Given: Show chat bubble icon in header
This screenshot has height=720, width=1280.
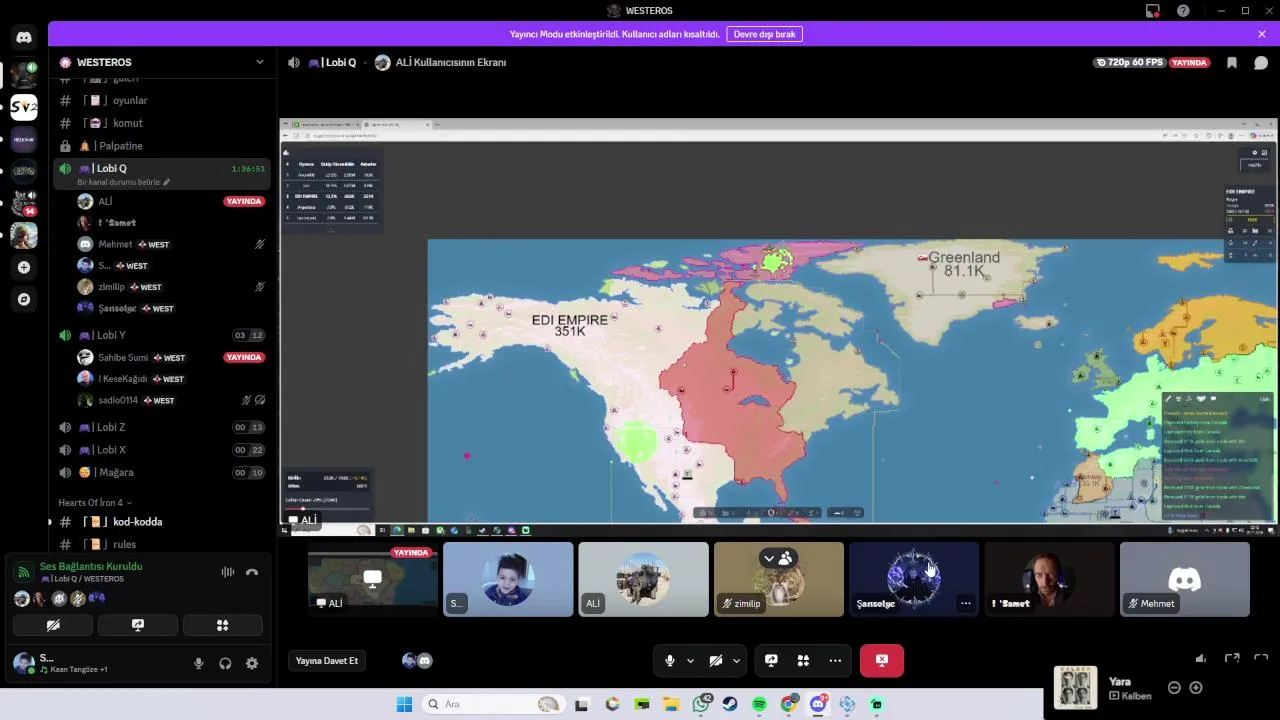Looking at the screenshot, I should tap(1261, 62).
